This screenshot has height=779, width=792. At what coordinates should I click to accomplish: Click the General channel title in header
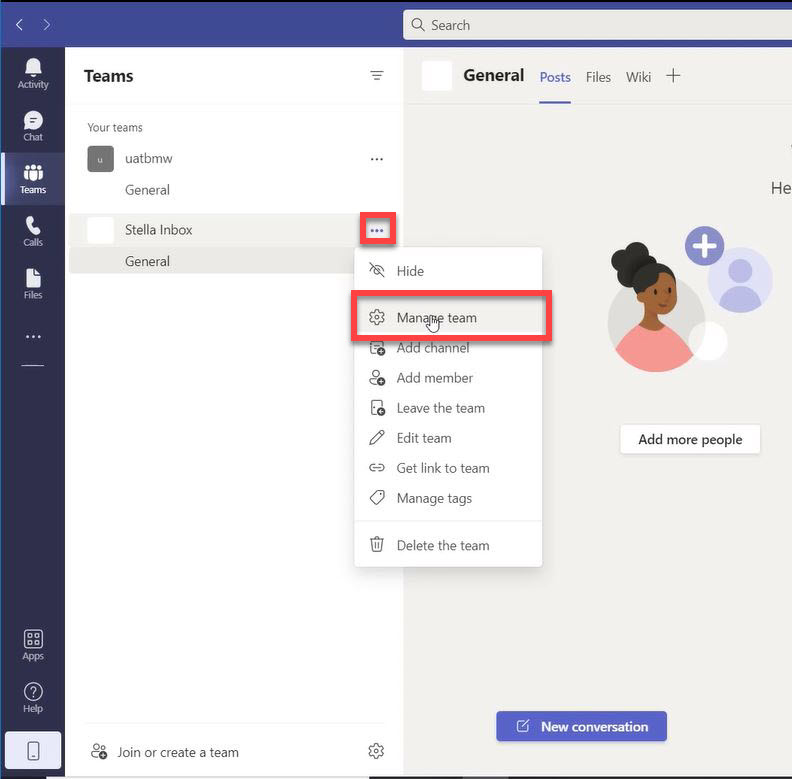coord(493,75)
